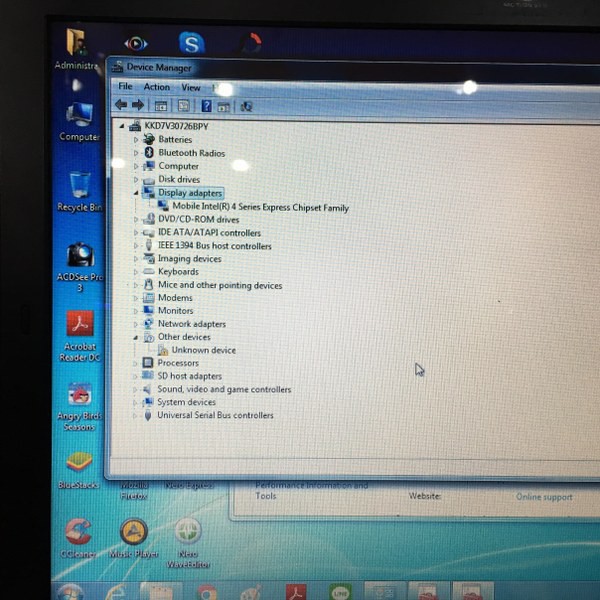
Task: Click the Scan for hardware changes icon
Action: 246,107
